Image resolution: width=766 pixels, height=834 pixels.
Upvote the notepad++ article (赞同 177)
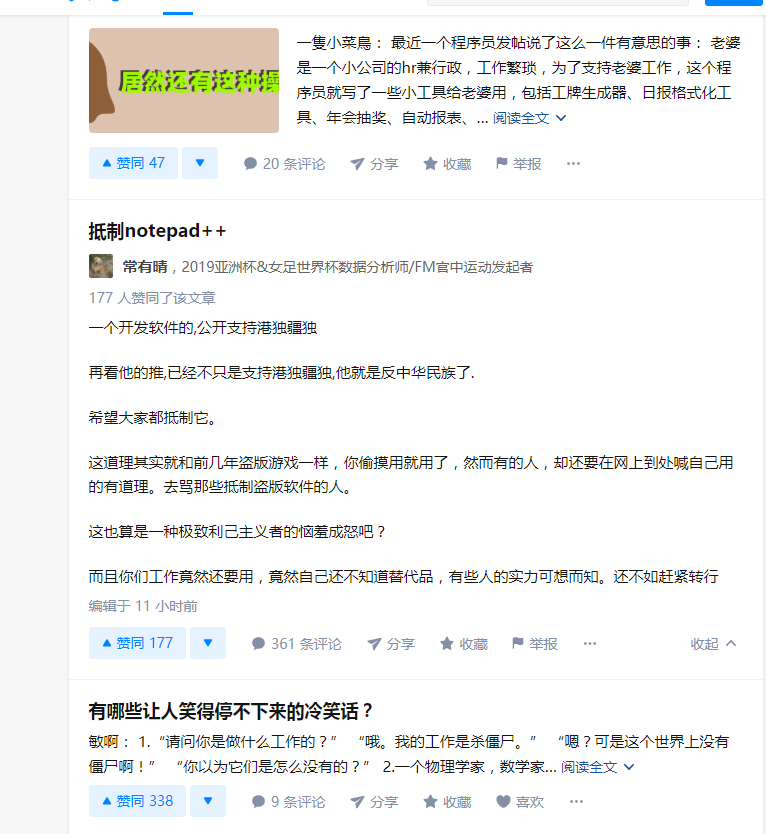[137, 643]
